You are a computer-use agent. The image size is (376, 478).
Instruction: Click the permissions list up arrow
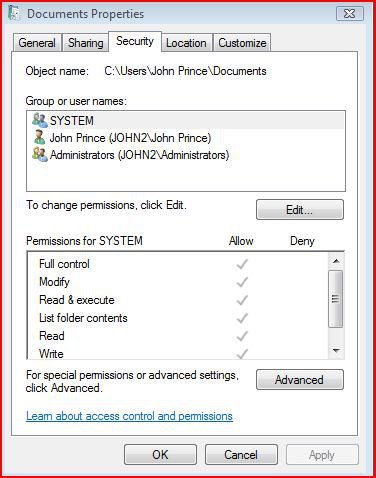coord(336,261)
